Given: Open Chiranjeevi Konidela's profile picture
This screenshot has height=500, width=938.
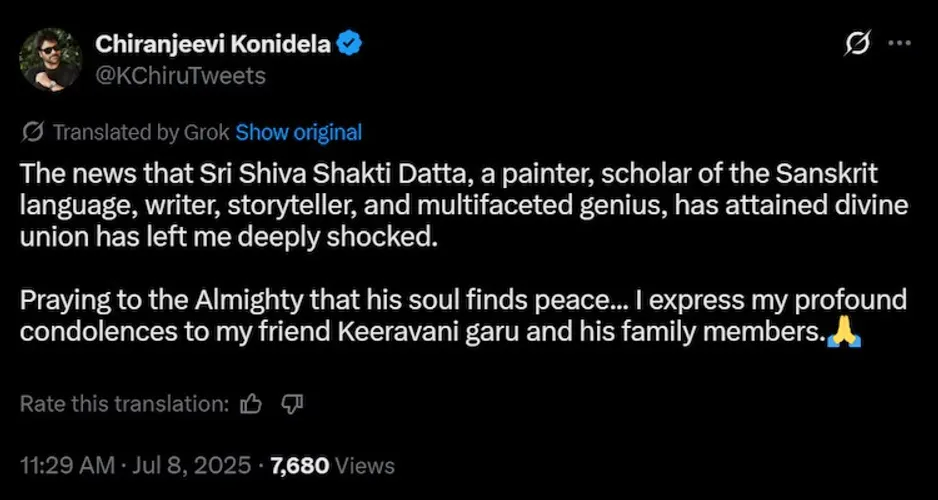Looking at the screenshot, I should 50,59.
